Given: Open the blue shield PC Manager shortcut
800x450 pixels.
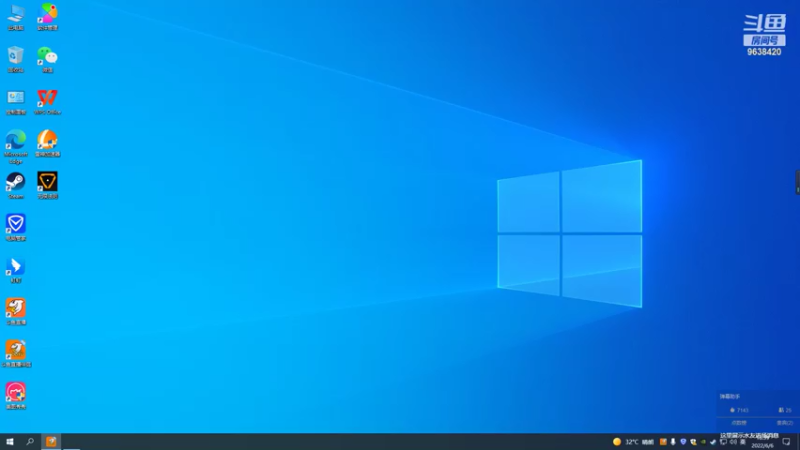Looking at the screenshot, I should click(x=16, y=228).
